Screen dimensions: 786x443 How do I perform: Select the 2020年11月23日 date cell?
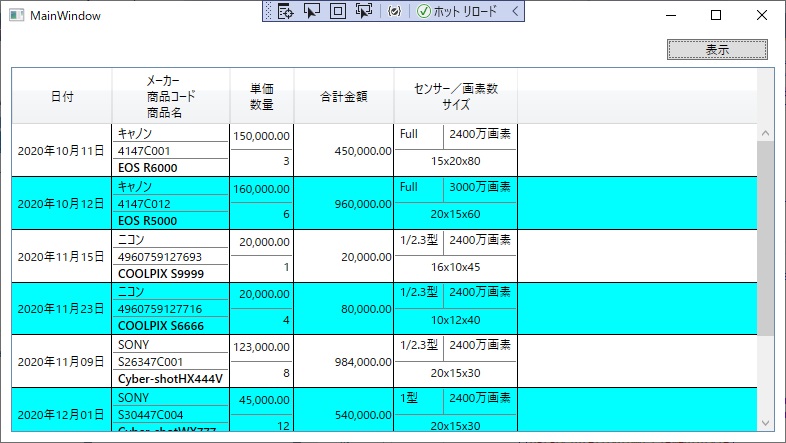[61, 309]
